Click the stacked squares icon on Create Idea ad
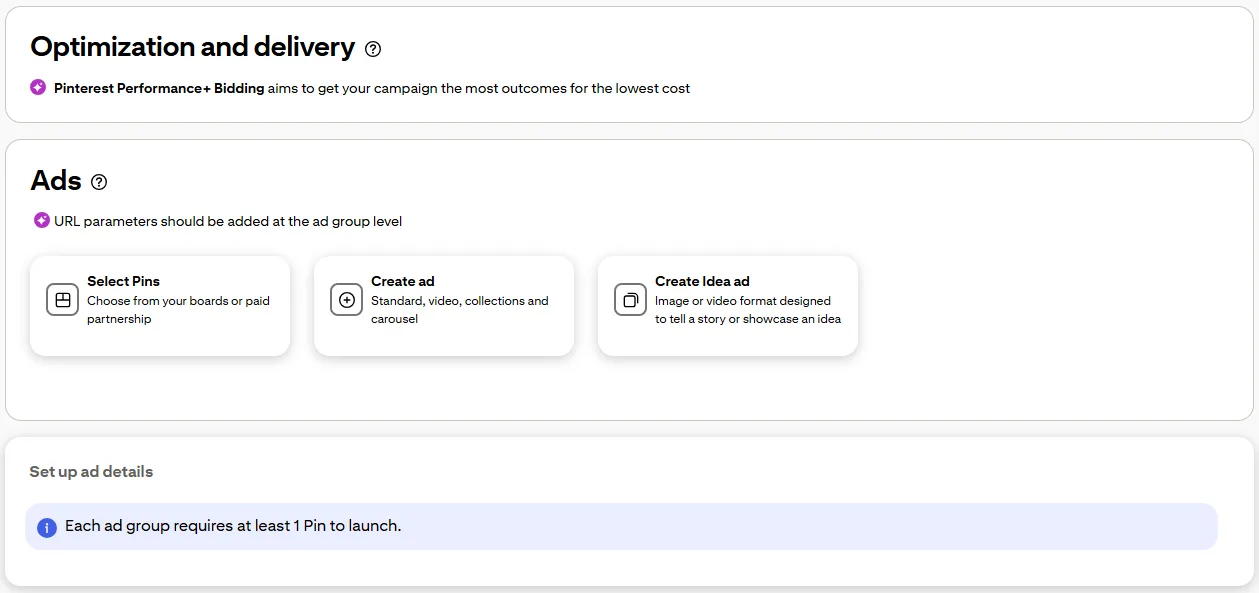Screen dimensions: 1259x593 click(x=629, y=299)
